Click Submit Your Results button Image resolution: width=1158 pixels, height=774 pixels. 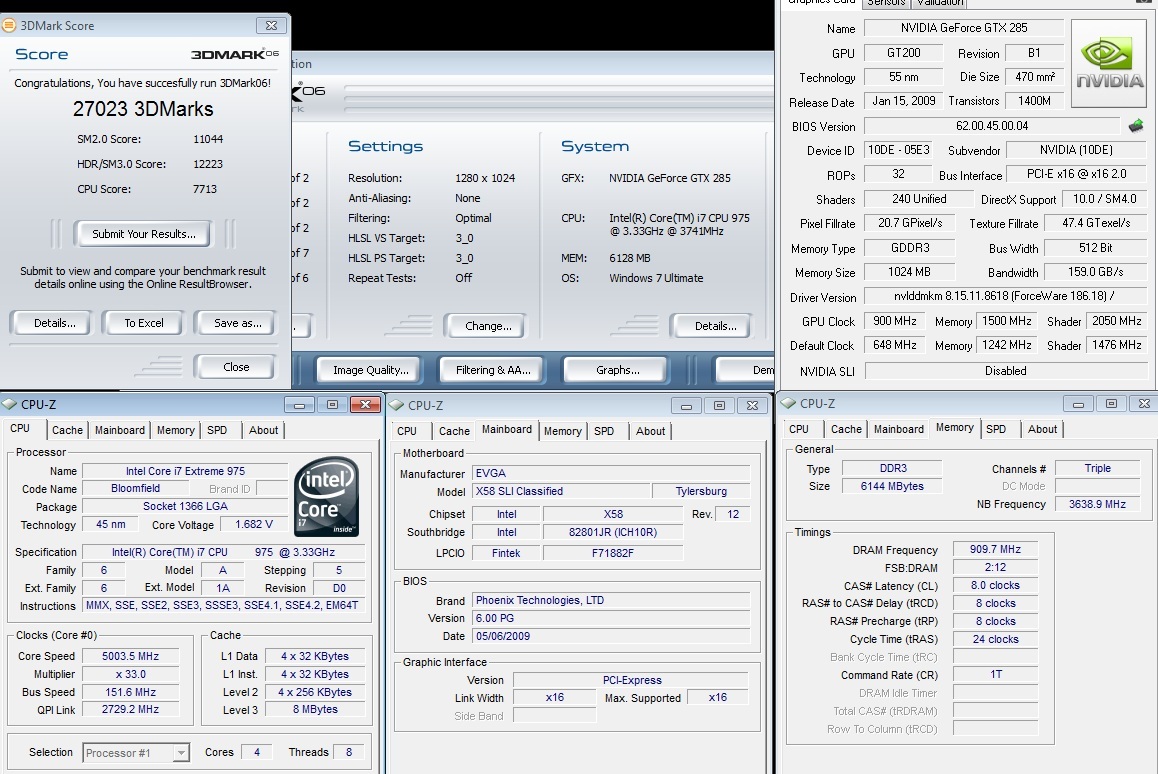tap(144, 233)
